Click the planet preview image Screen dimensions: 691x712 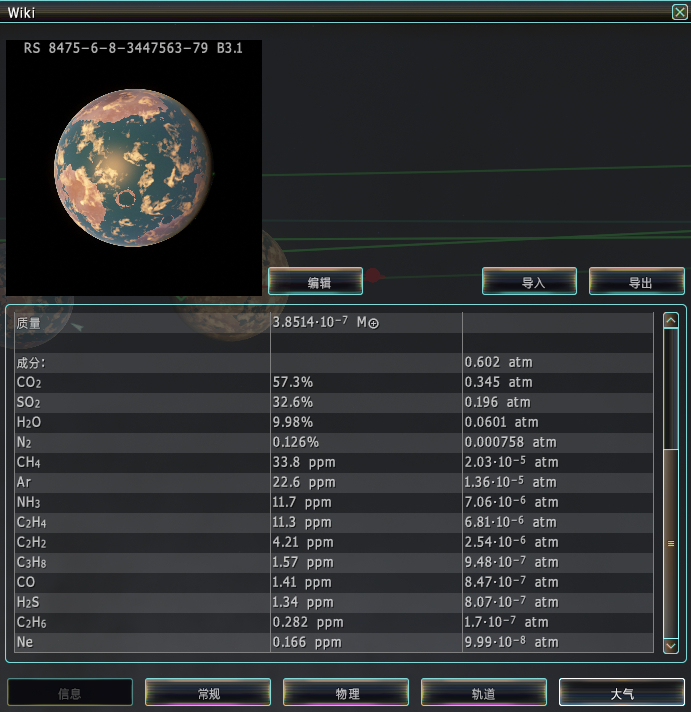pyautogui.click(x=134, y=168)
